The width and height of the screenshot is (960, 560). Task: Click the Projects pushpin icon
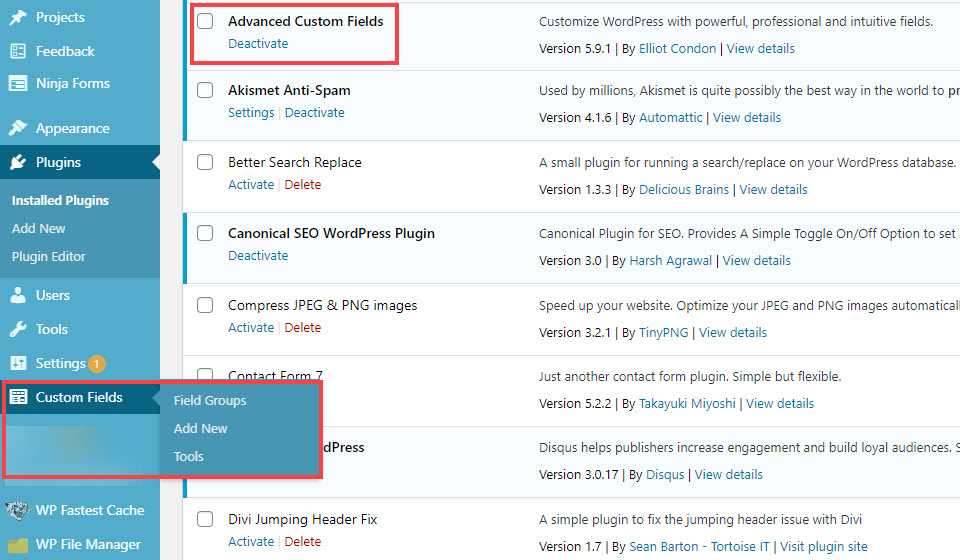(18, 17)
